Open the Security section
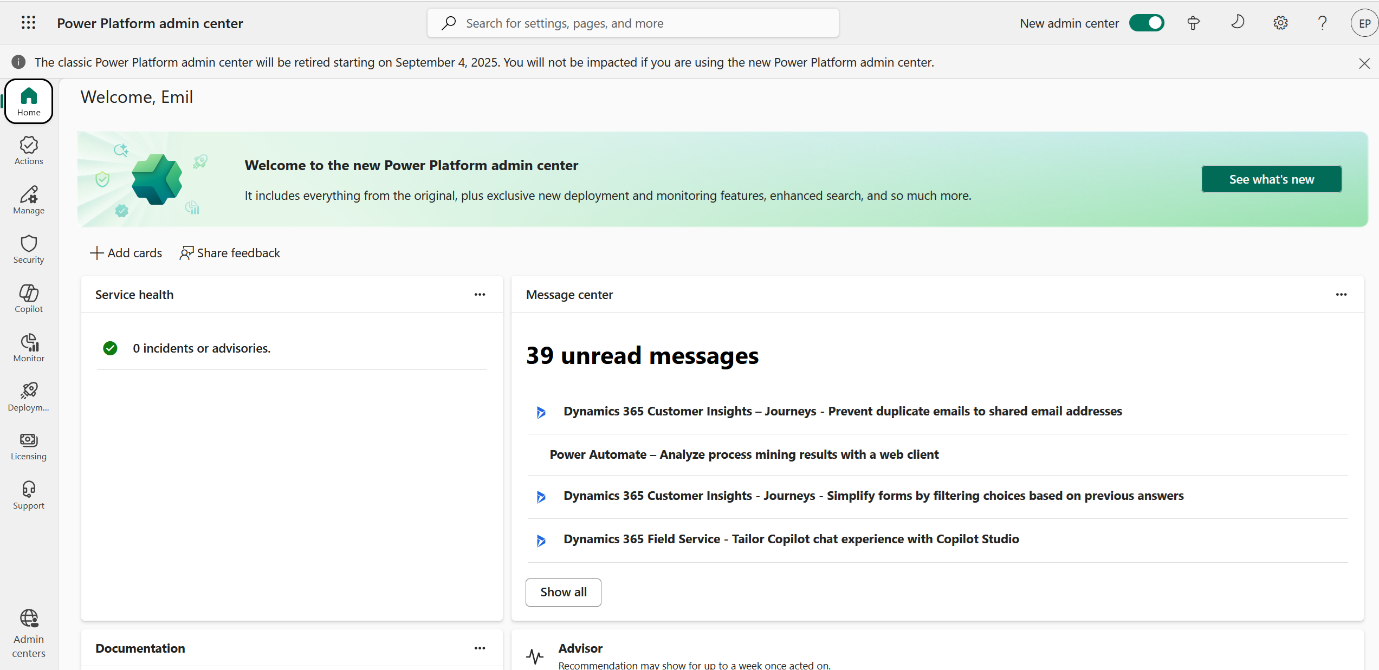Screen dimensions: 1379x670 [29, 249]
